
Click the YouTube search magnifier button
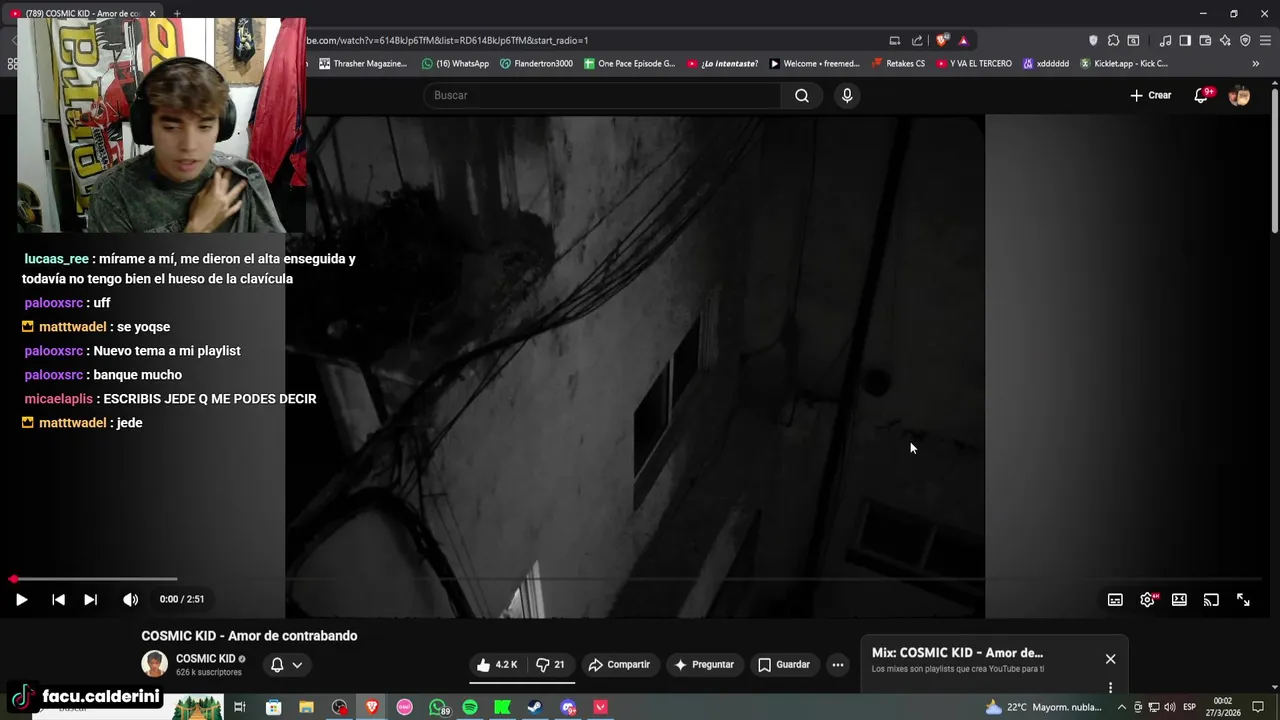point(802,95)
